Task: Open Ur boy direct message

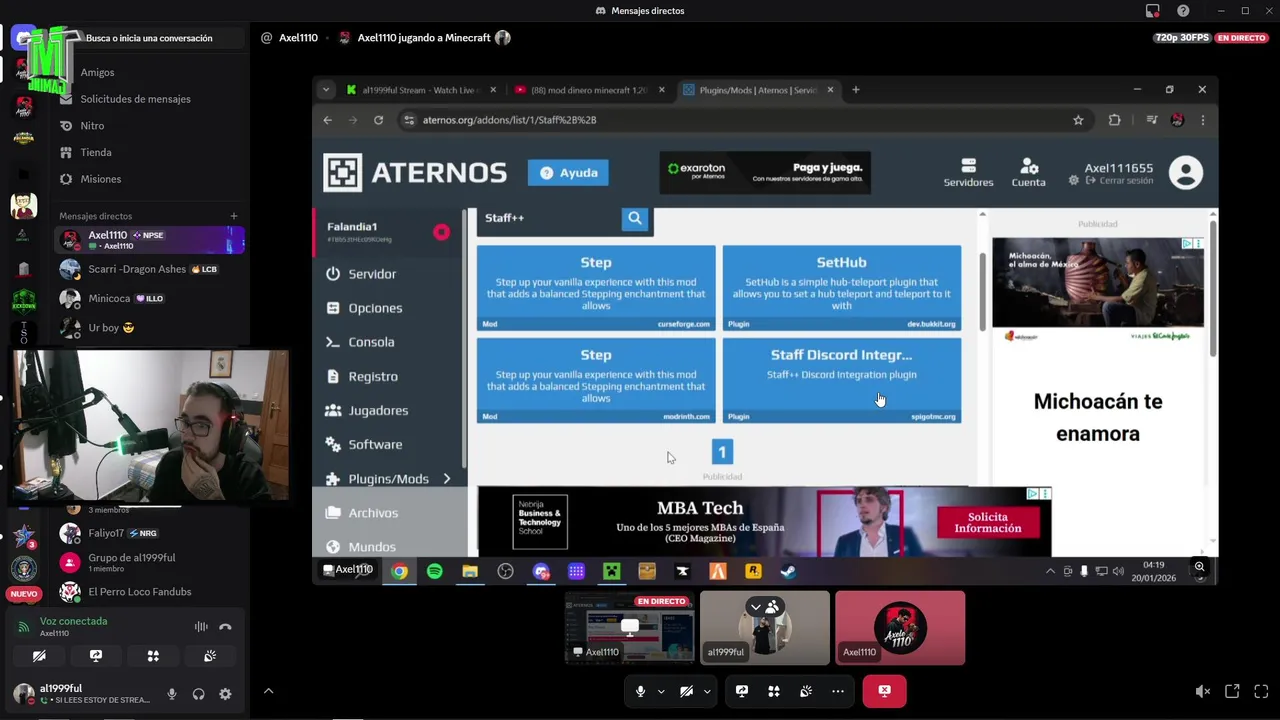Action: (x=150, y=327)
